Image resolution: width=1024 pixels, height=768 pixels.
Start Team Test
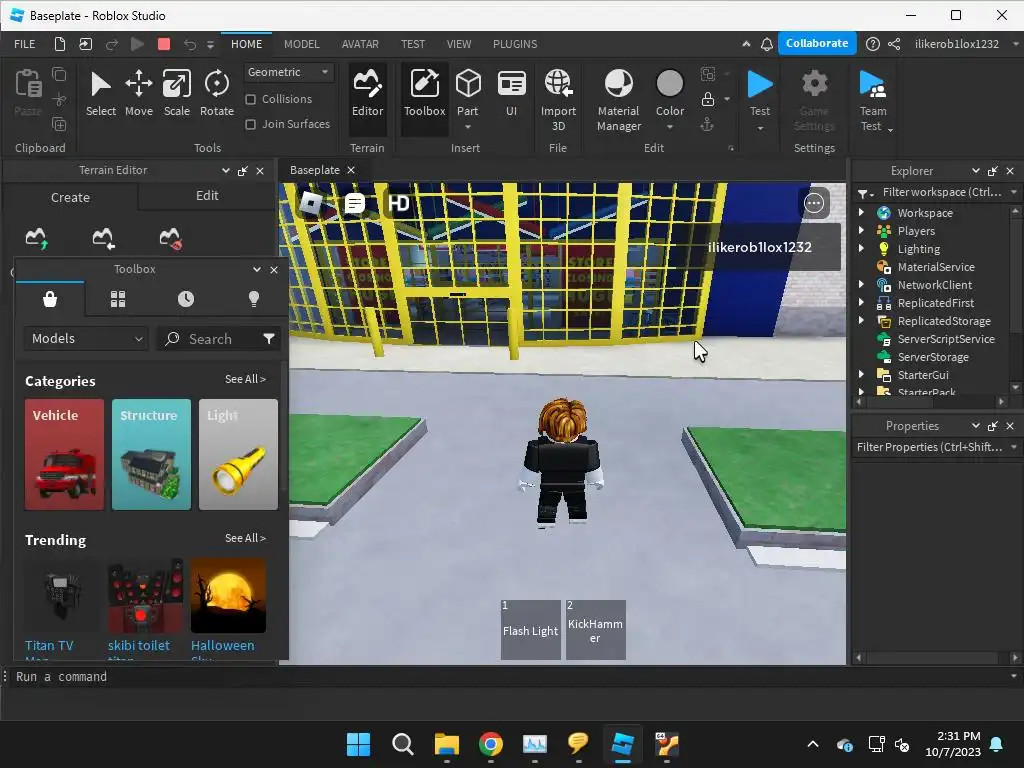873,100
